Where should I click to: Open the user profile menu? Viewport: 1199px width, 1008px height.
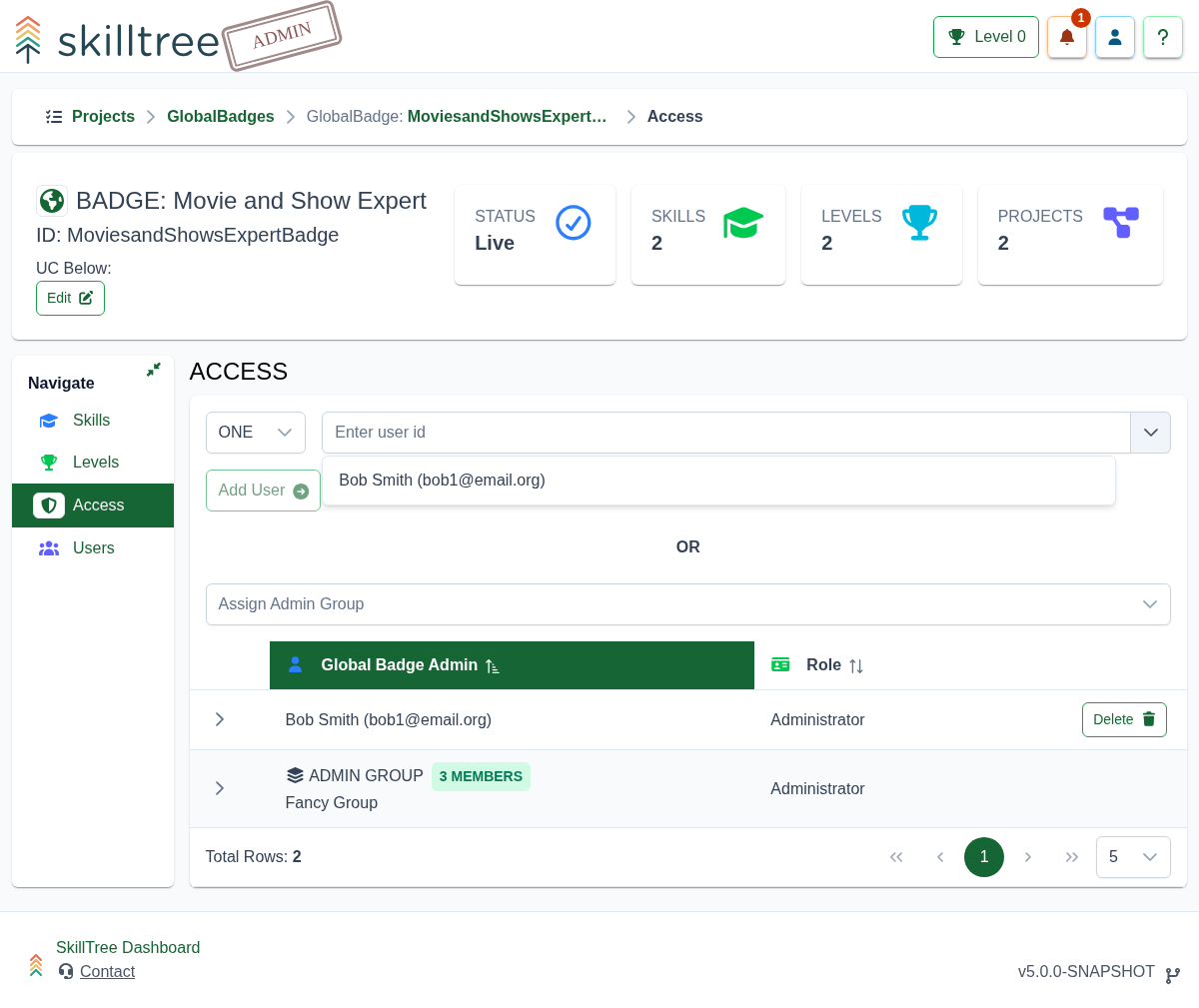[1115, 37]
